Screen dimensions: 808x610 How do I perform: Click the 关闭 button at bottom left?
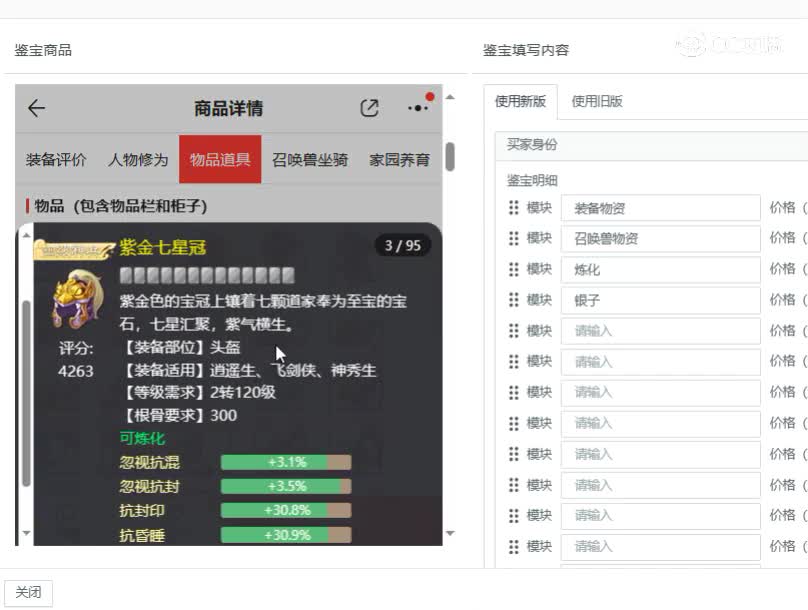click(28, 592)
